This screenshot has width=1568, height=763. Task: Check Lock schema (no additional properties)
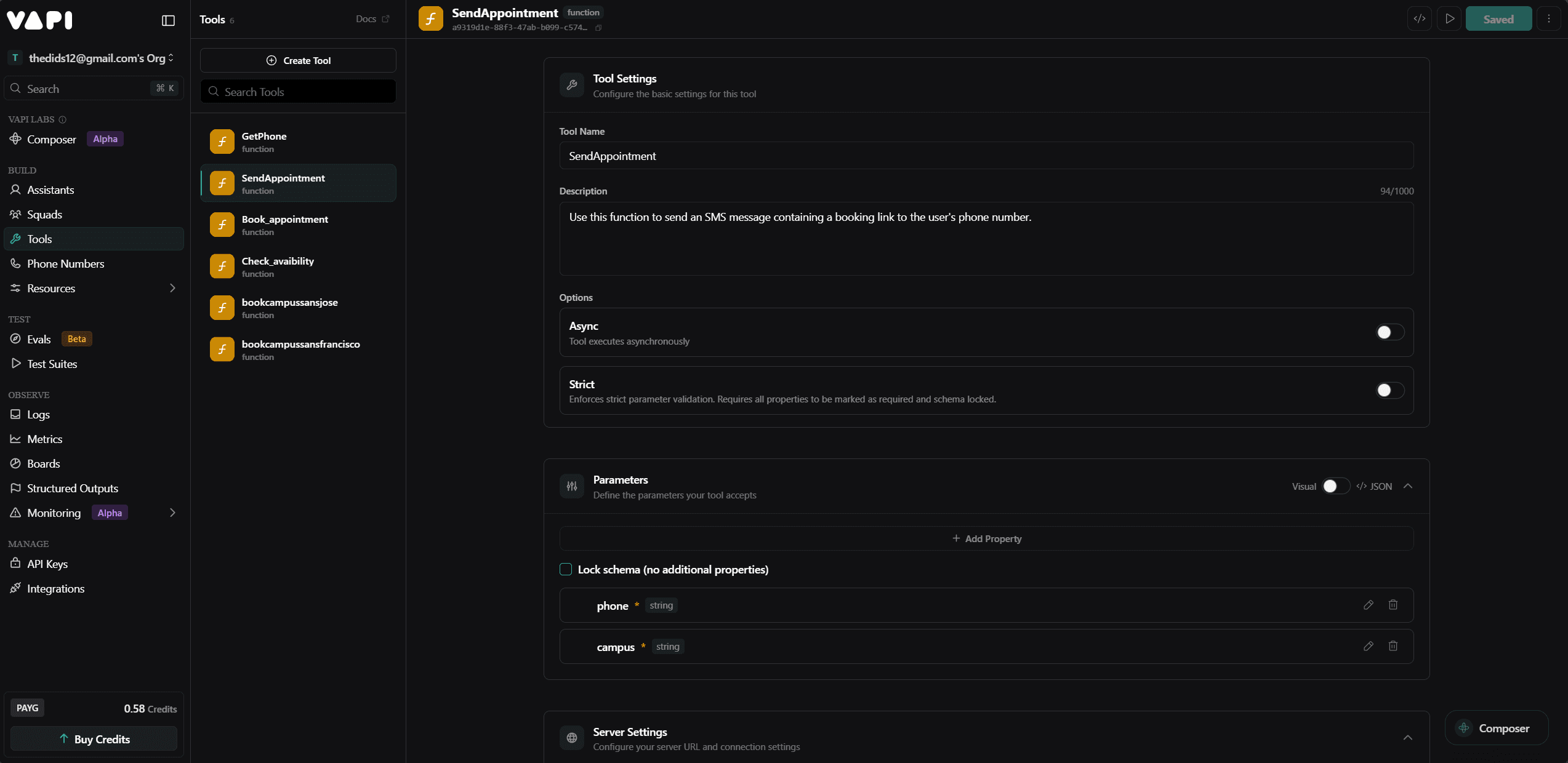(x=565, y=569)
